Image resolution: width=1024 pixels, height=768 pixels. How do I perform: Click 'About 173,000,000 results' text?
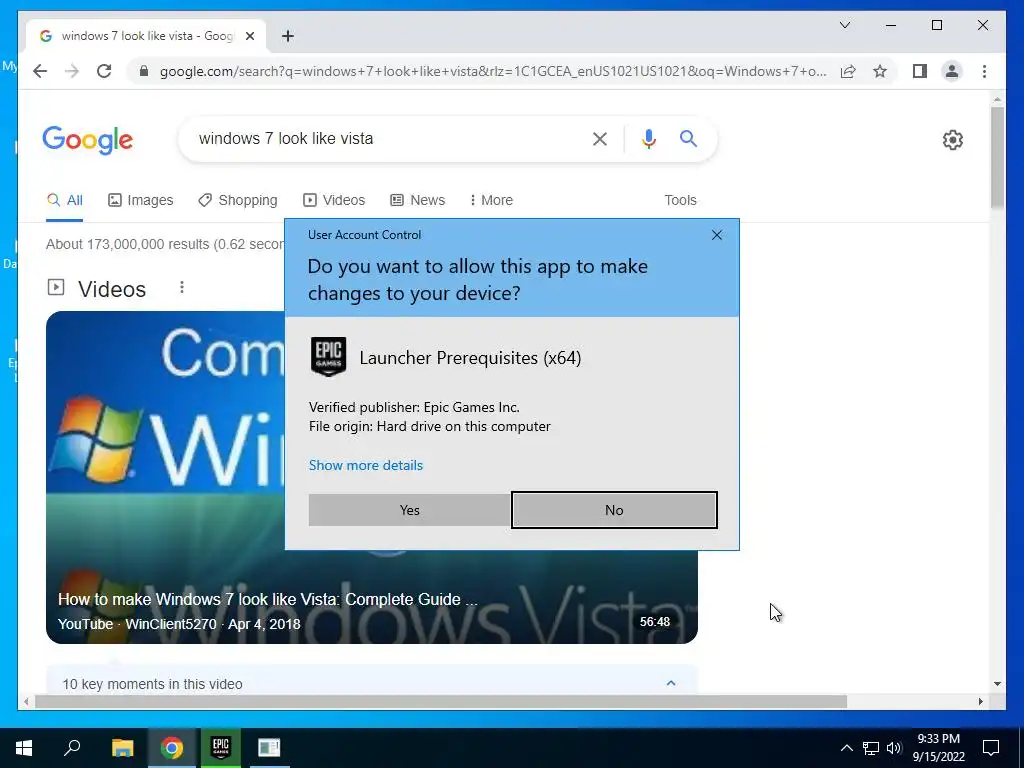tap(165, 244)
